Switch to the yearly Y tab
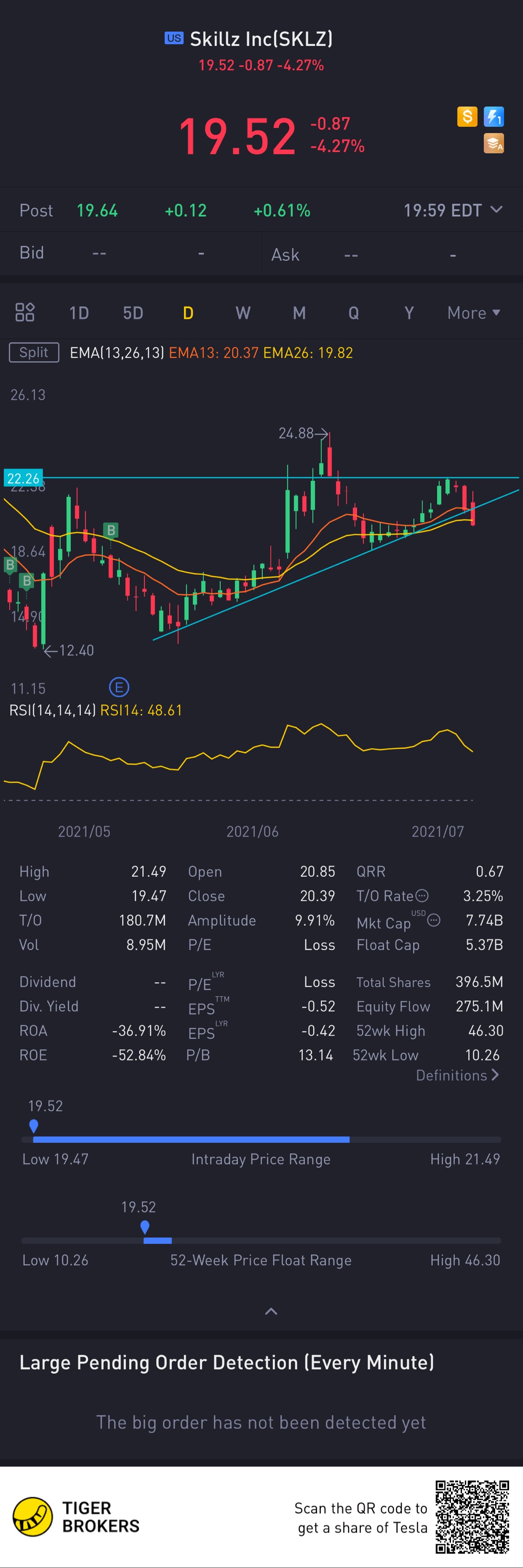The image size is (523, 1568). click(x=409, y=313)
